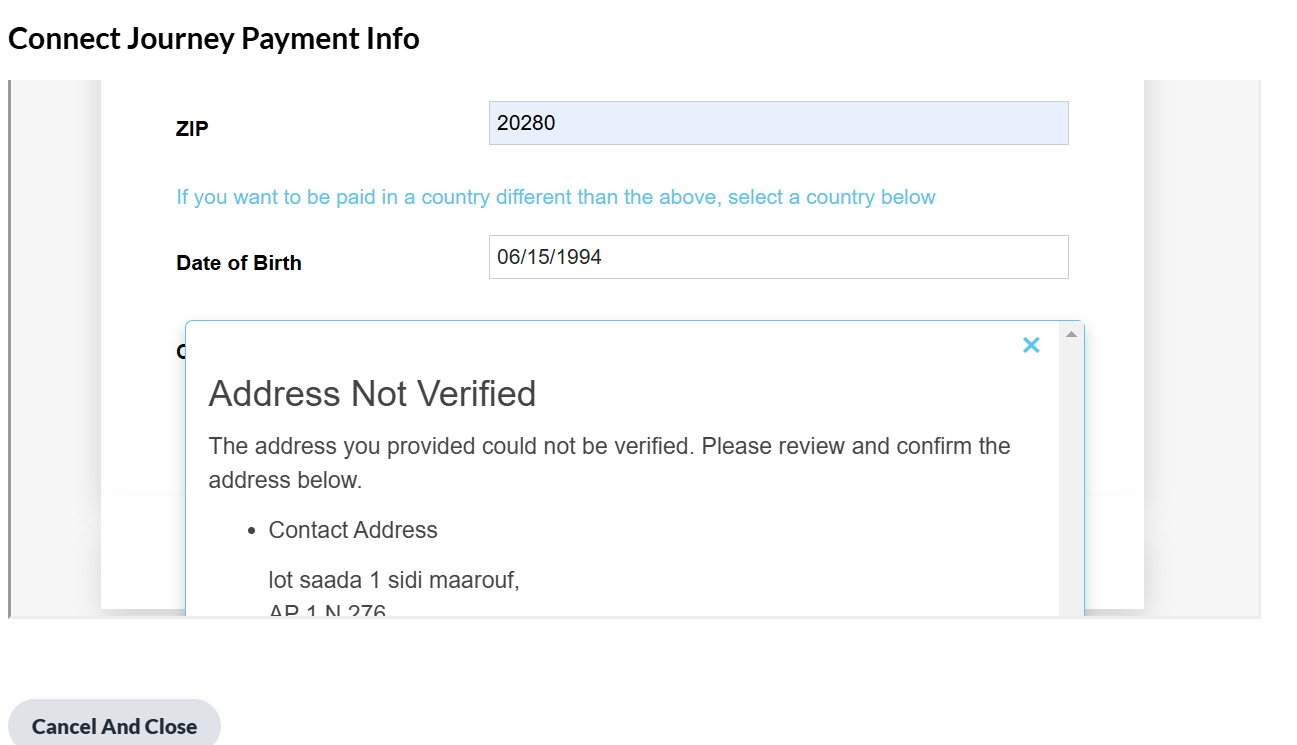
Task: Click the partially visible "AP 1 N 276" line
Action: point(327,610)
